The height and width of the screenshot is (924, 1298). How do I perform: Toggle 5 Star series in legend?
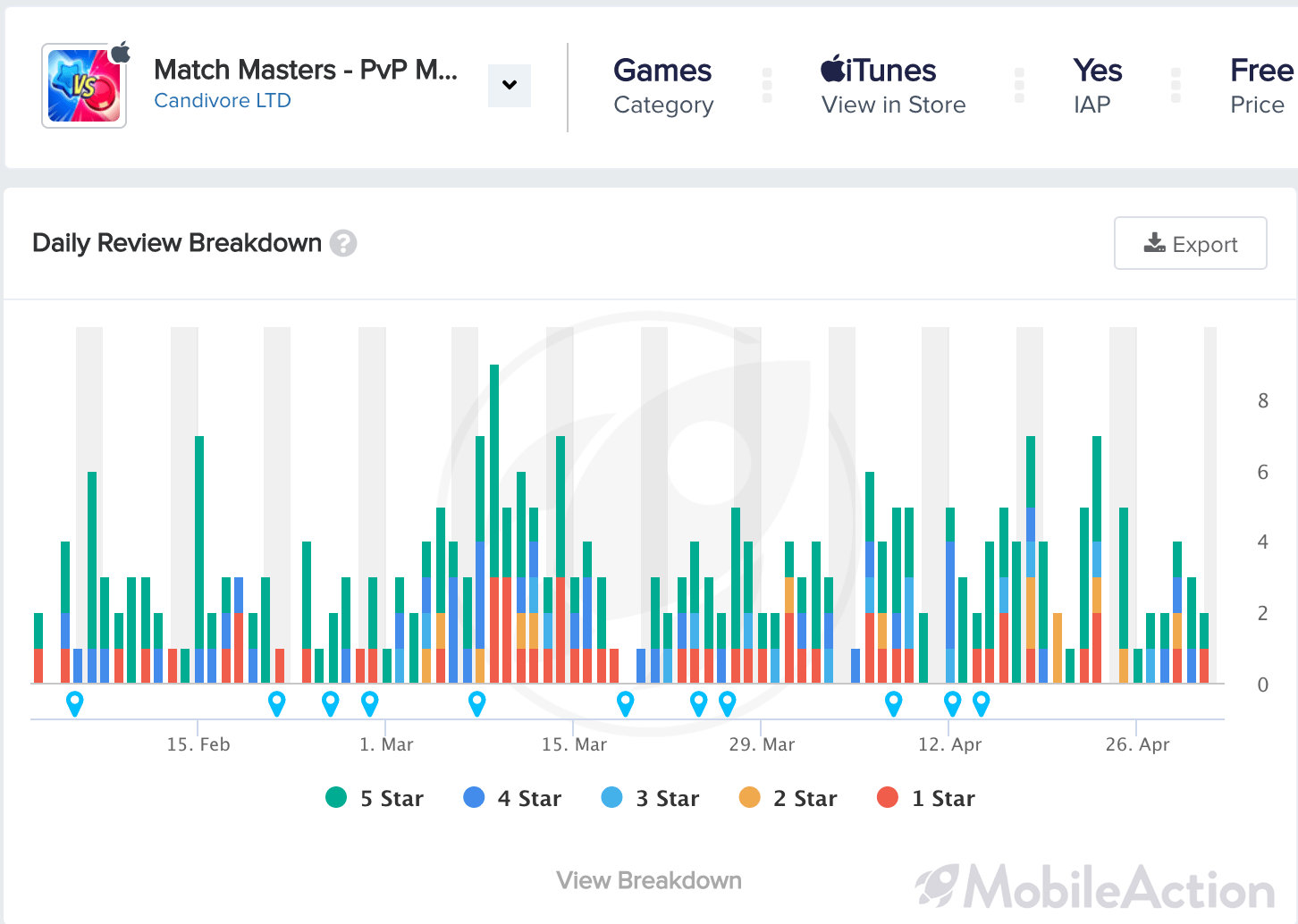click(x=375, y=798)
